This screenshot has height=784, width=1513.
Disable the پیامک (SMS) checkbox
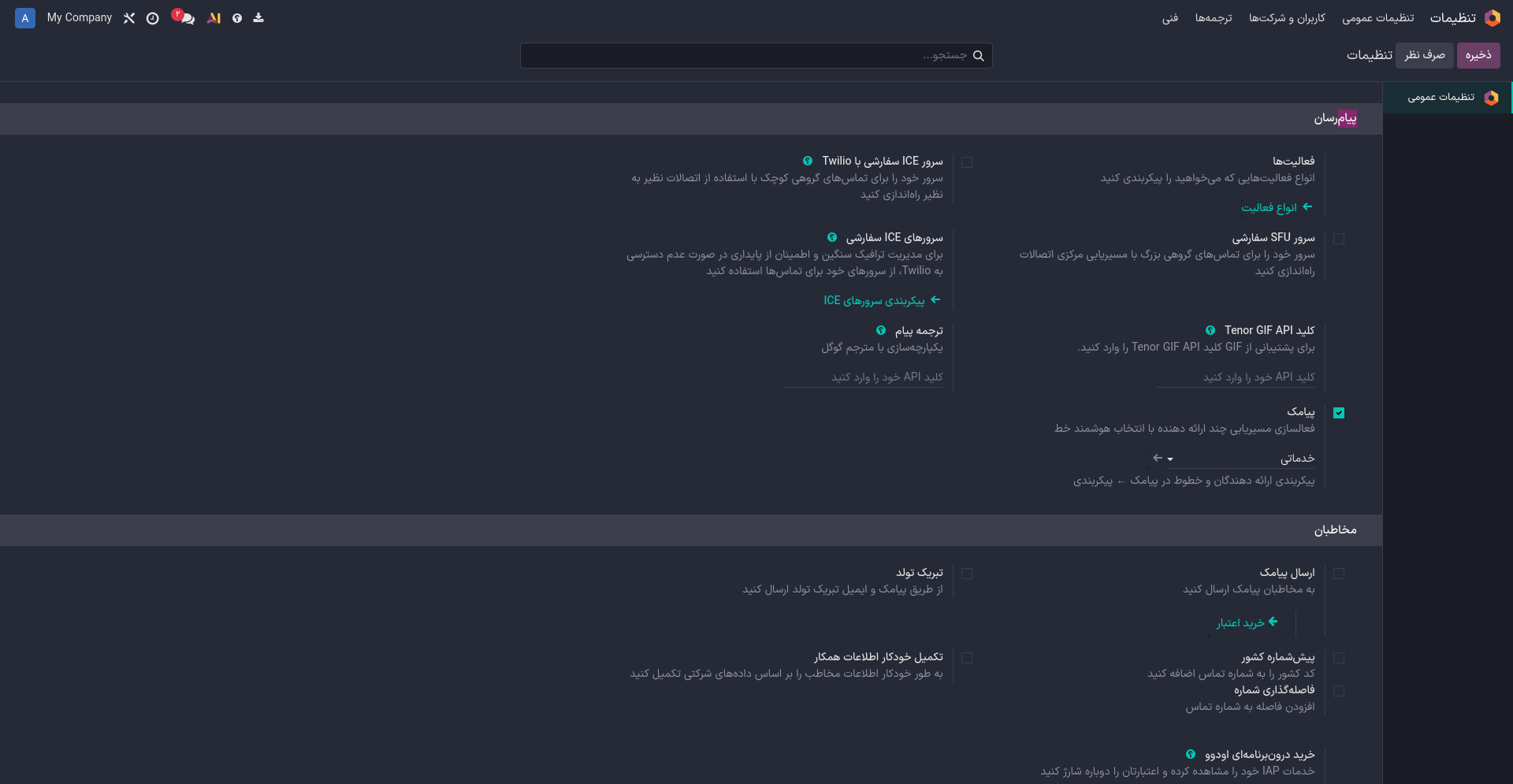click(x=1340, y=412)
